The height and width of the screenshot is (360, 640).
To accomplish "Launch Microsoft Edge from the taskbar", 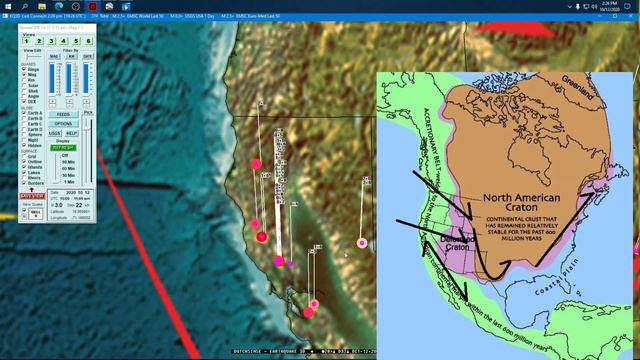I will point(59,7).
